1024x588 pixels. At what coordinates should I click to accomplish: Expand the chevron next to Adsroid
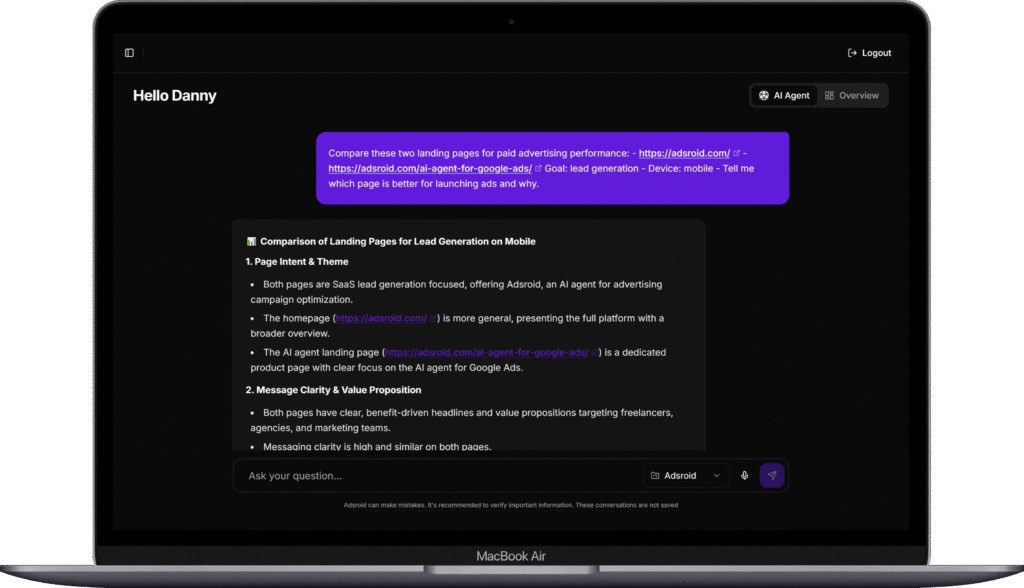click(716, 476)
